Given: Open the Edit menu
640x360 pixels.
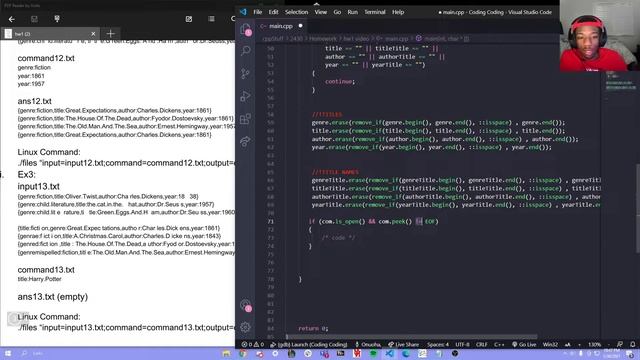Looking at the screenshot, I should pos(273,12).
